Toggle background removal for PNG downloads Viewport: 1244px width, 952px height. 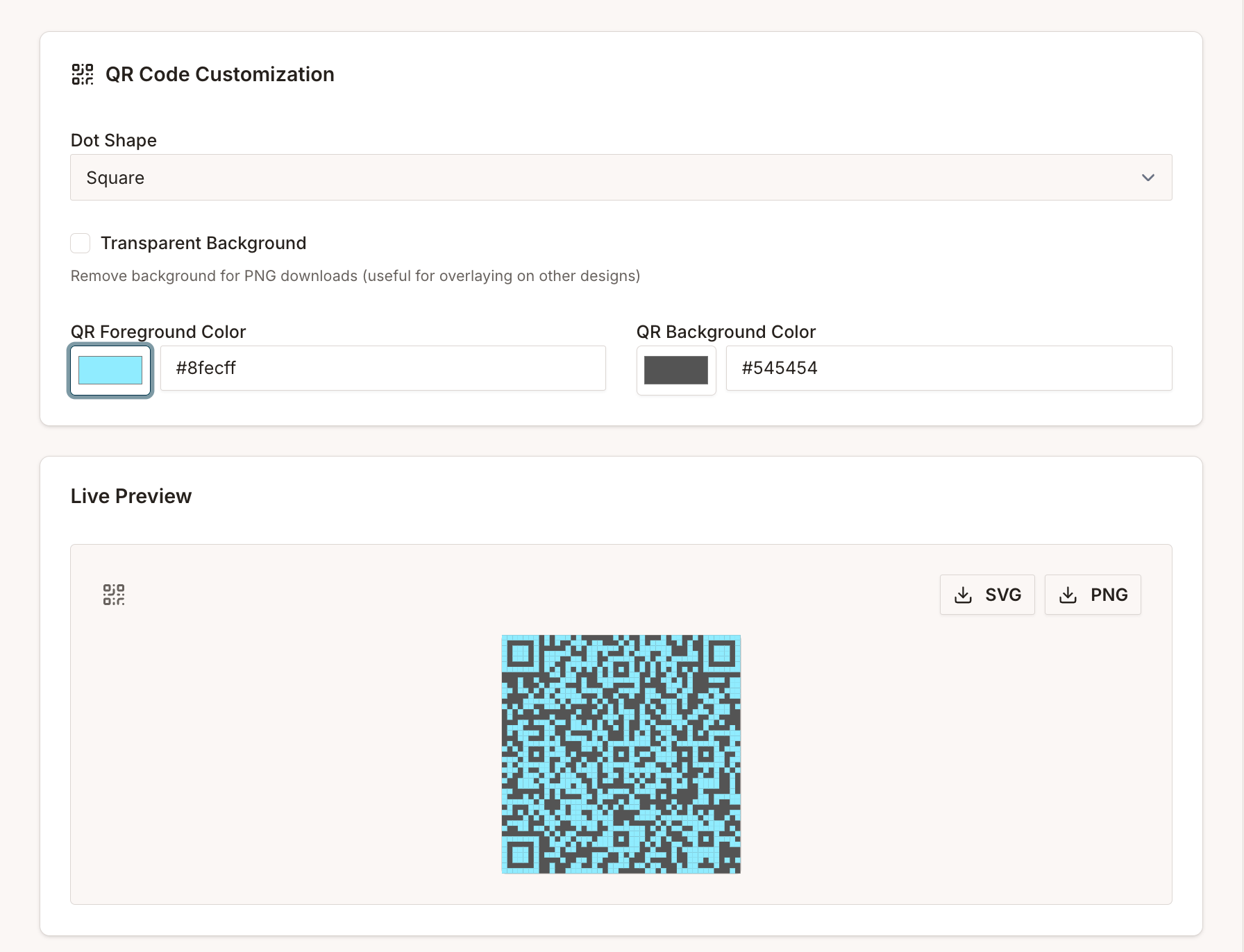pyautogui.click(x=80, y=243)
